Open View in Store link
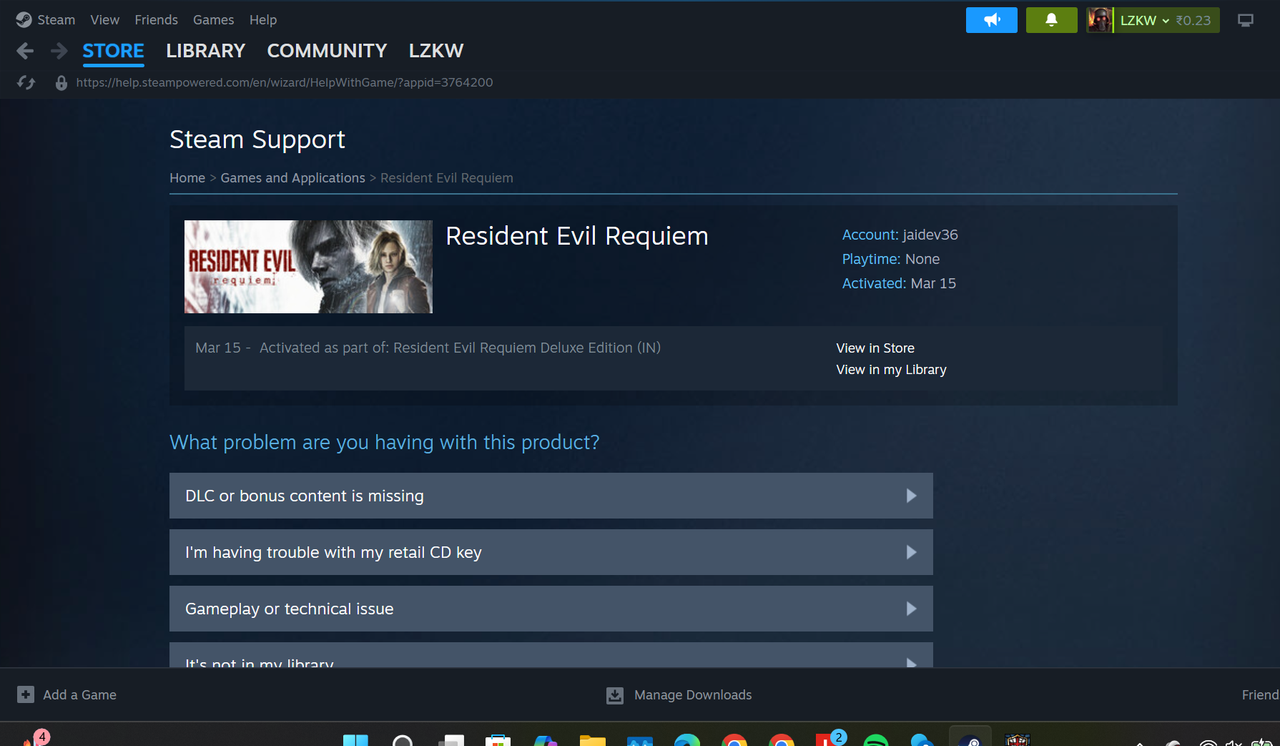The image size is (1280, 746). click(x=875, y=348)
